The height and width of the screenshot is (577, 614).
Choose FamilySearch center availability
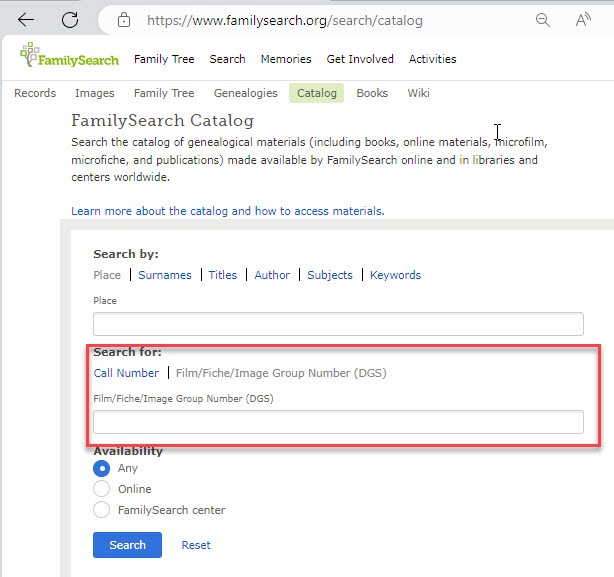point(101,510)
